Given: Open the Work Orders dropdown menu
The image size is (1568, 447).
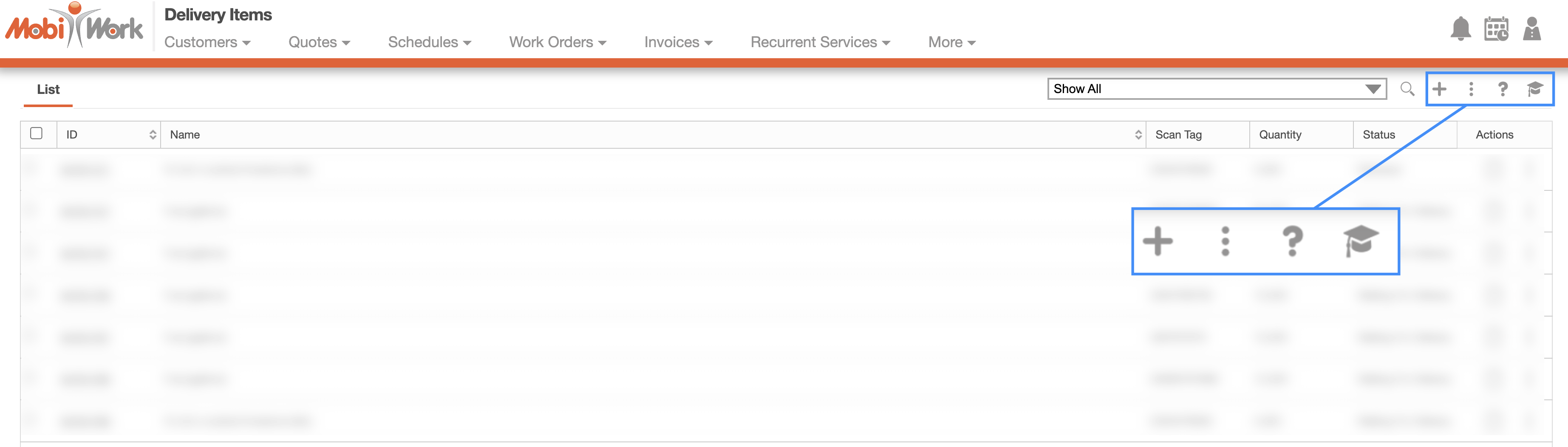Looking at the screenshot, I should (558, 42).
